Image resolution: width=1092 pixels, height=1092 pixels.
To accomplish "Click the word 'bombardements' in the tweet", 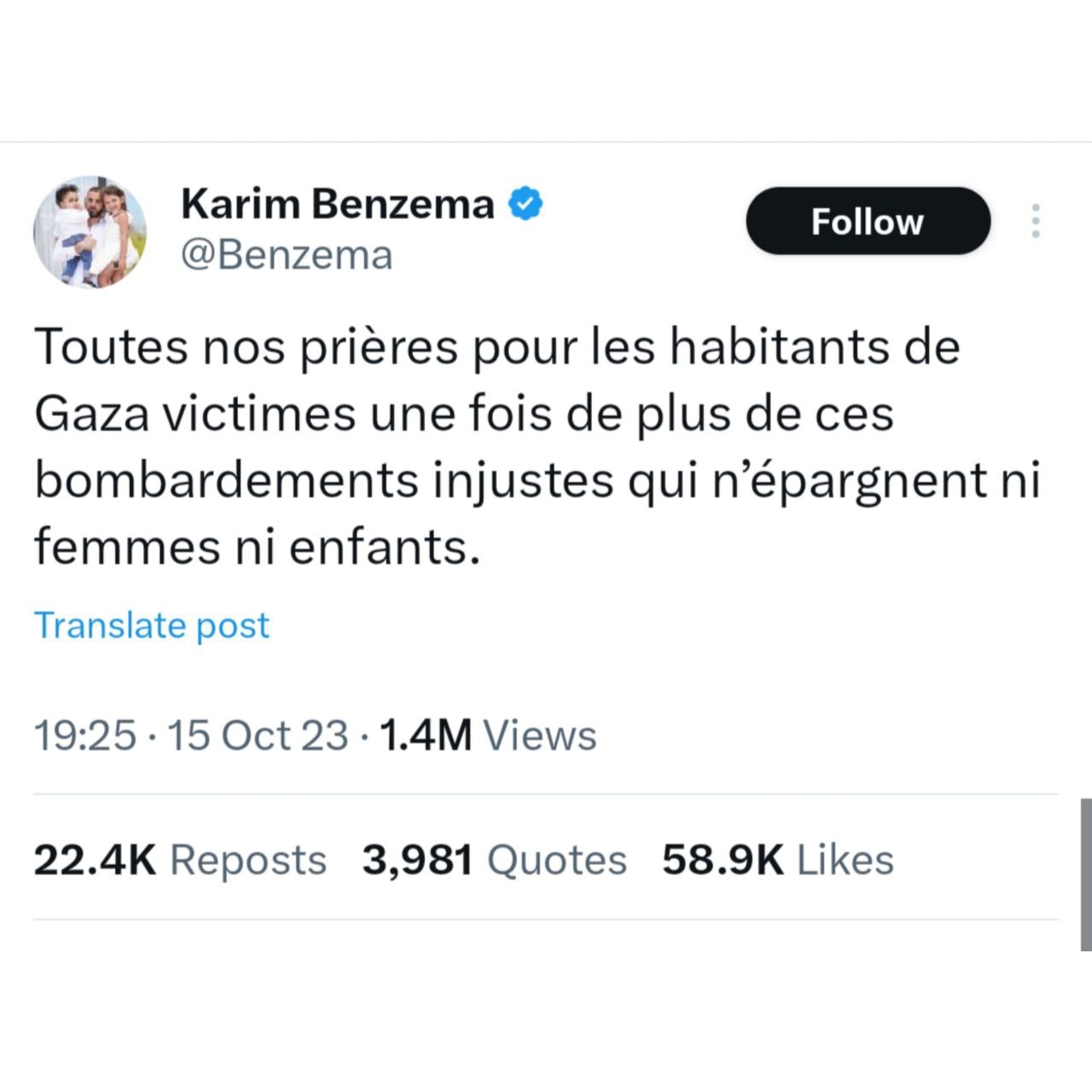I will click(227, 481).
